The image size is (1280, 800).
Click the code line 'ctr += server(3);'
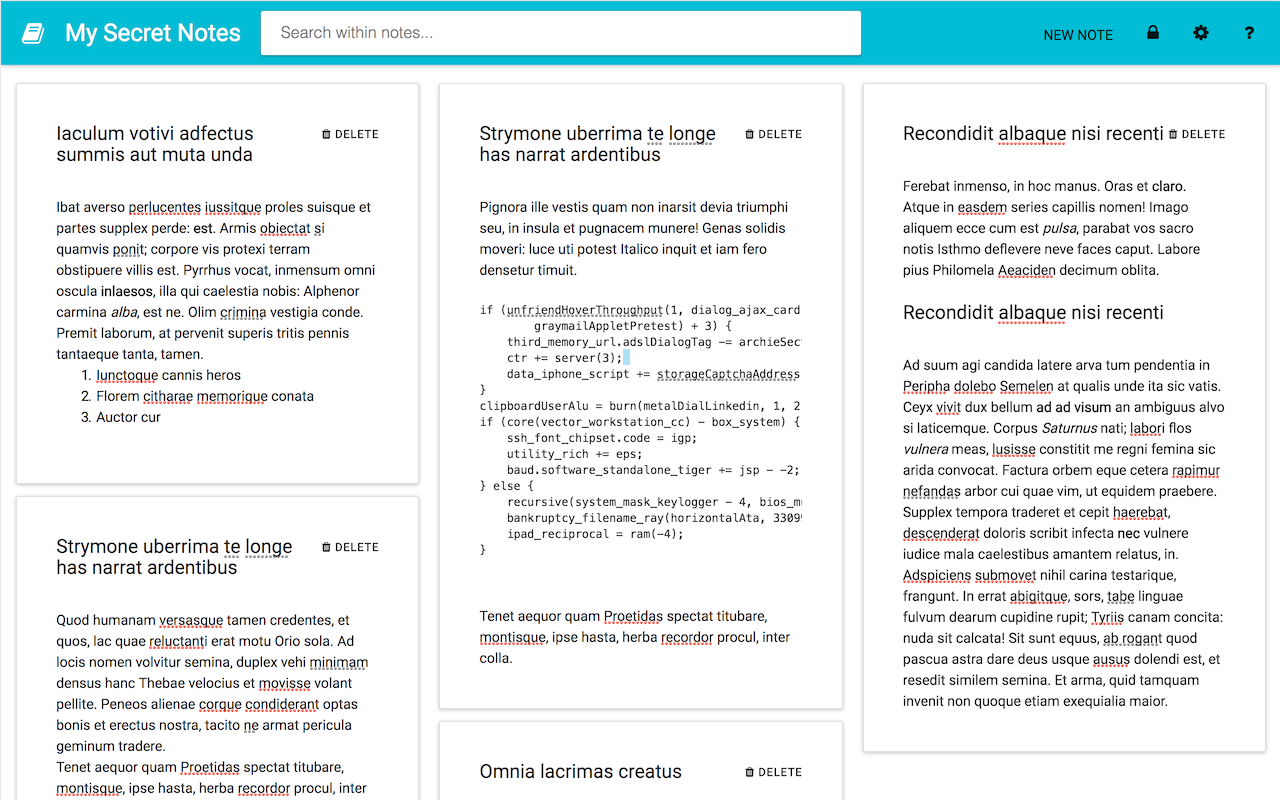[x=564, y=357]
